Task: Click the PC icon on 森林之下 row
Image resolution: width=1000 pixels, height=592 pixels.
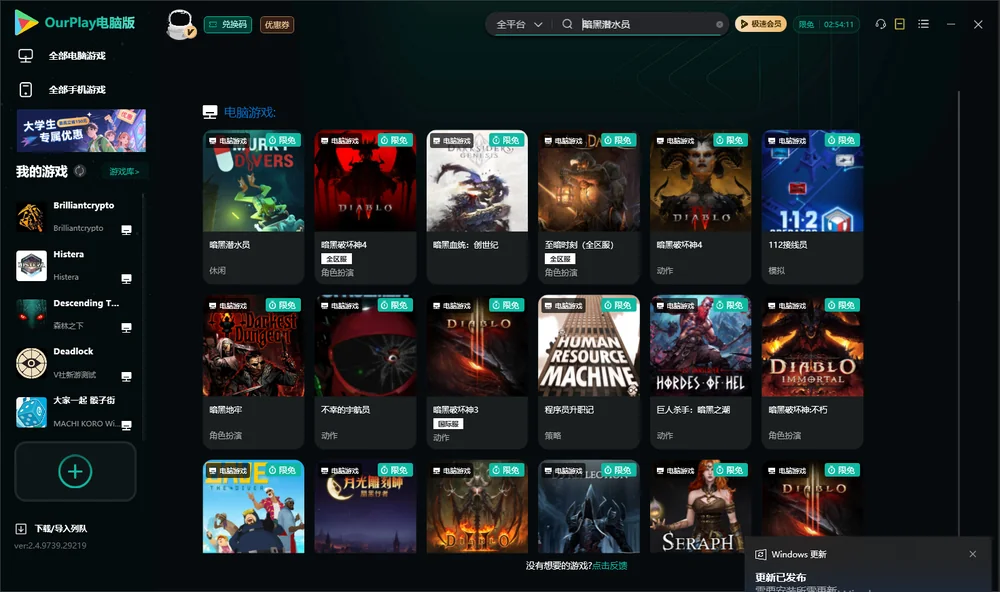Action: 126,327
